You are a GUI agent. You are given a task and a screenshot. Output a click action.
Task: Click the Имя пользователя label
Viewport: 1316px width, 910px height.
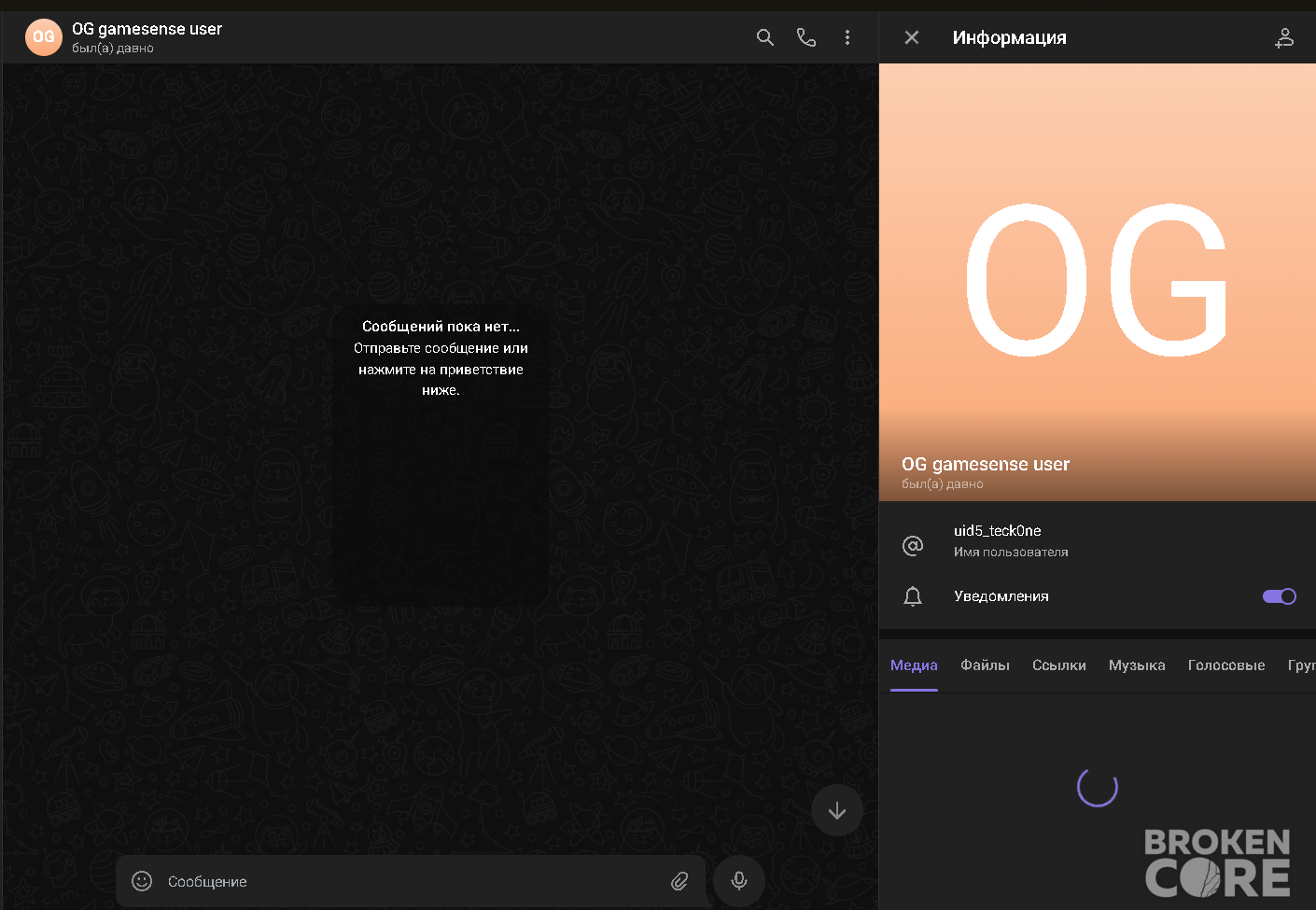(x=1011, y=553)
